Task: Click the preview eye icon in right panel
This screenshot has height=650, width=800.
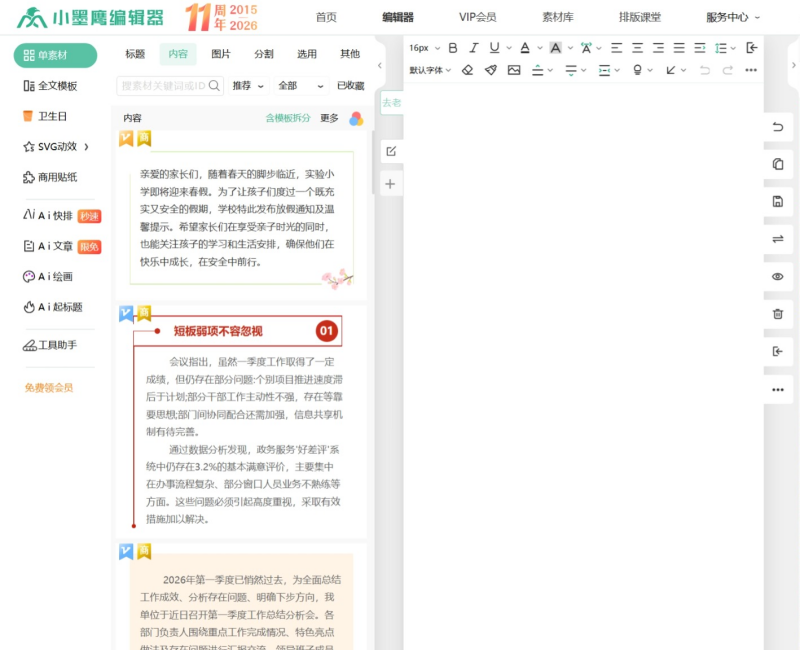Action: [x=778, y=277]
